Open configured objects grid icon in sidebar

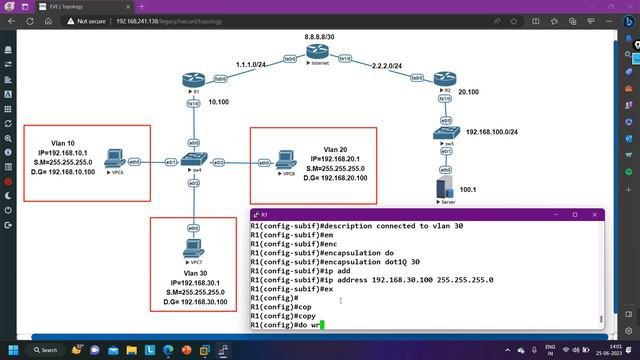pyautogui.click(x=8, y=109)
